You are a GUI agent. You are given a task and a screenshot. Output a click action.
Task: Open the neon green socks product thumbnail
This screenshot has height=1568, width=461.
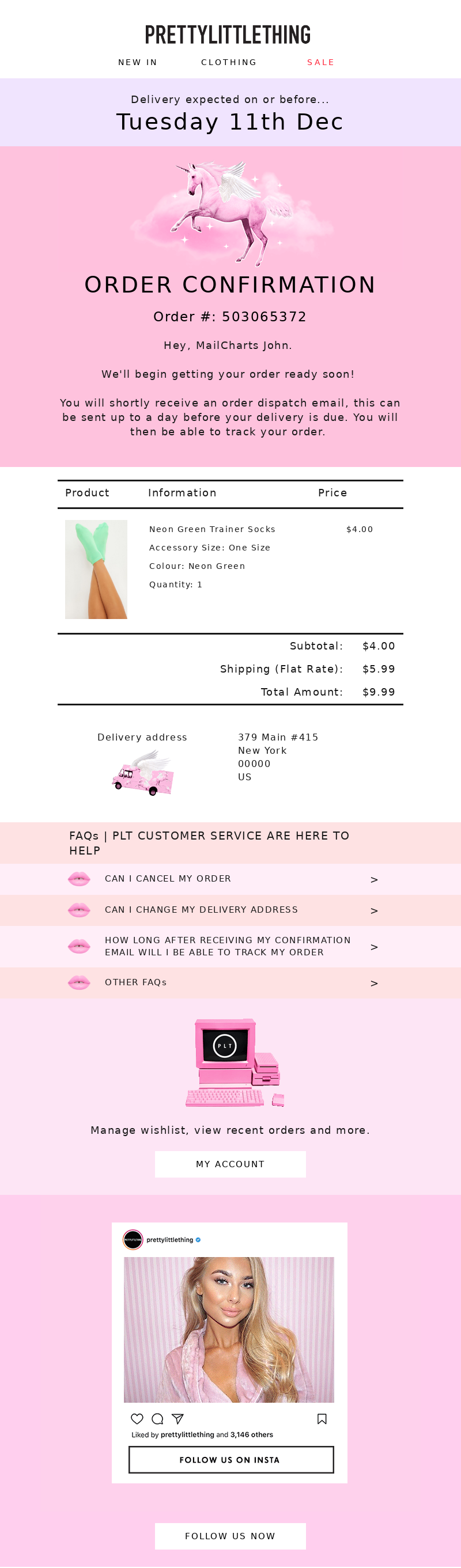96,569
